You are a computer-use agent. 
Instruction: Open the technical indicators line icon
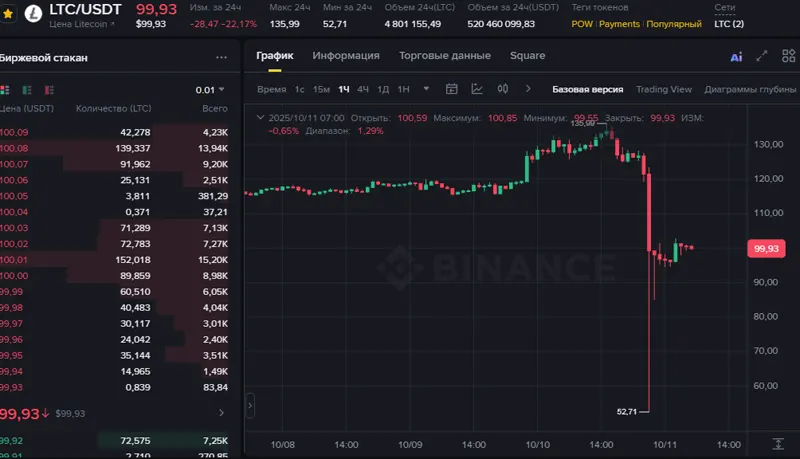tap(477, 89)
